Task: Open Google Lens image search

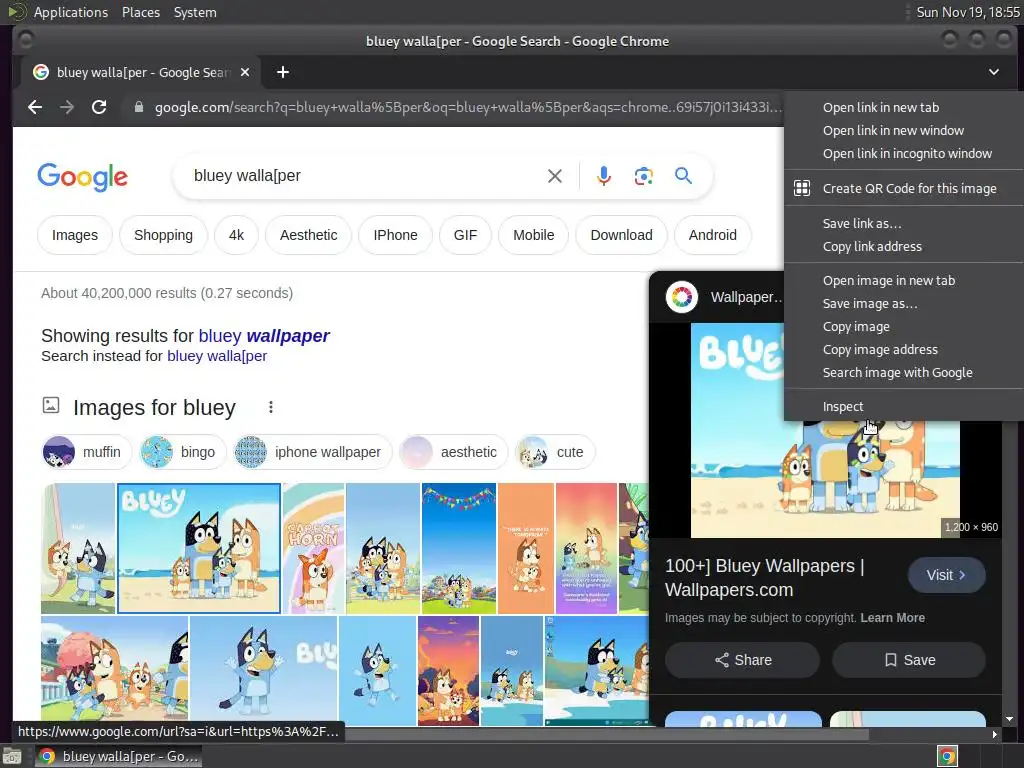Action: (x=643, y=176)
